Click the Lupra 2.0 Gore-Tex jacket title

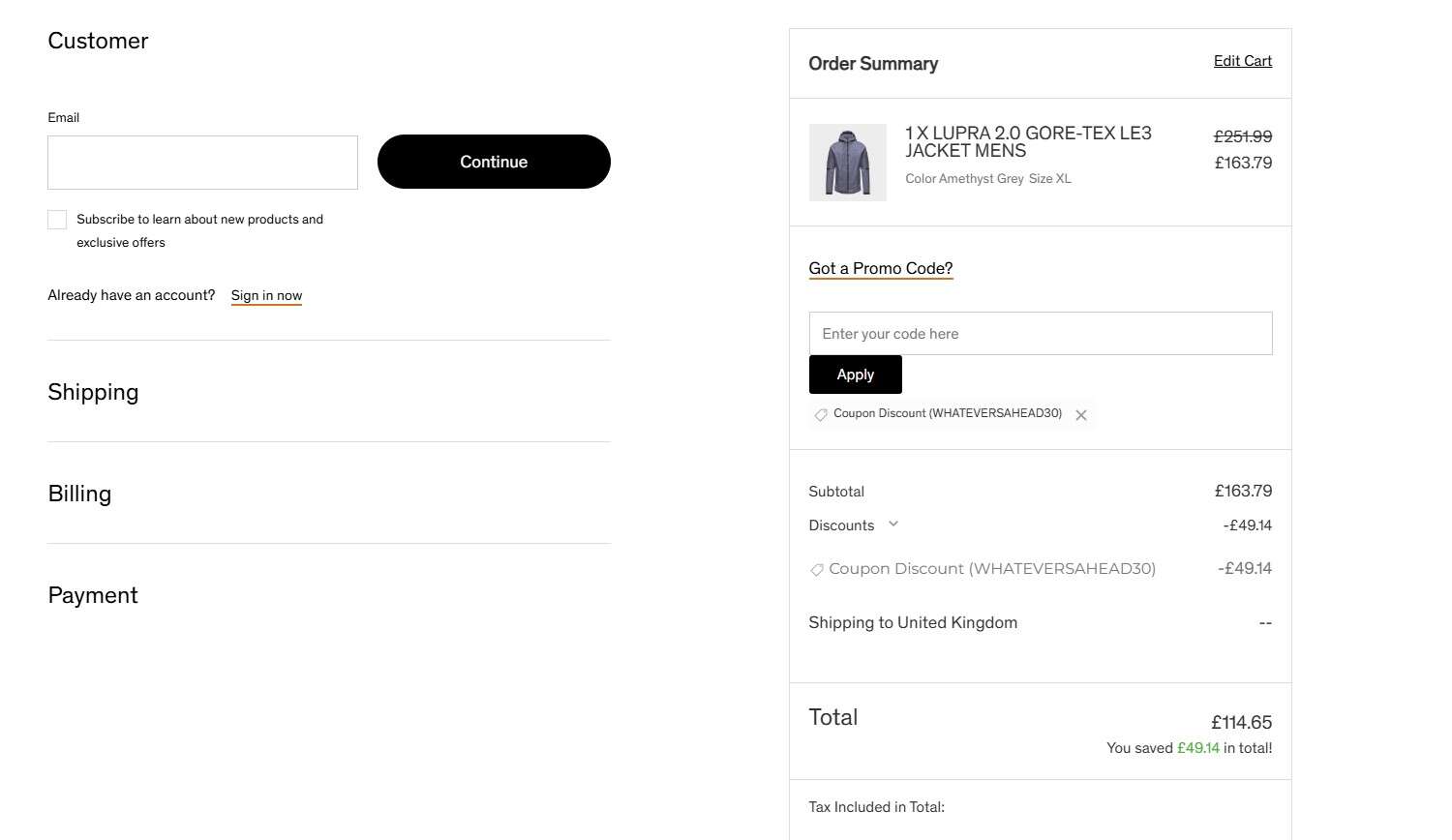[x=1027, y=141]
